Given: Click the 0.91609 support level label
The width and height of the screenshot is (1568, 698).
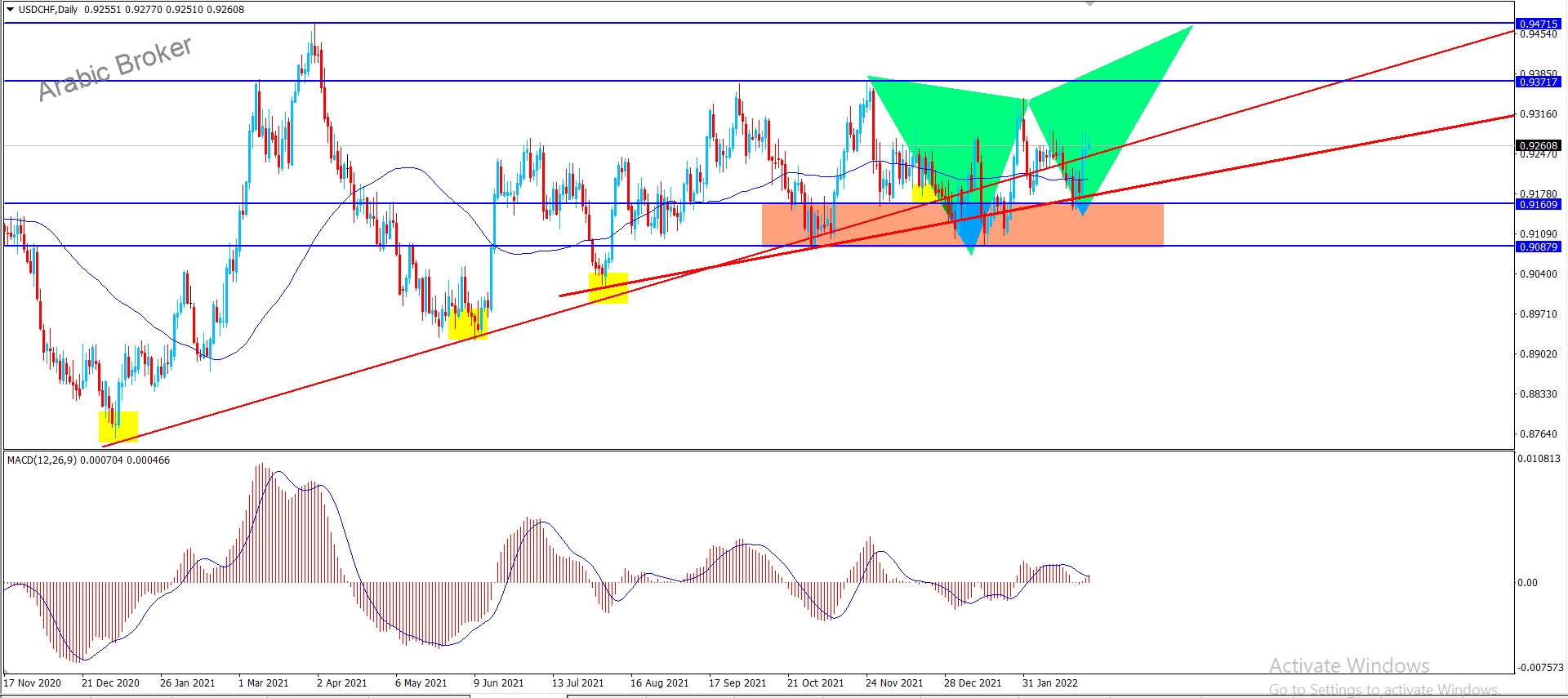Looking at the screenshot, I should (x=1538, y=204).
